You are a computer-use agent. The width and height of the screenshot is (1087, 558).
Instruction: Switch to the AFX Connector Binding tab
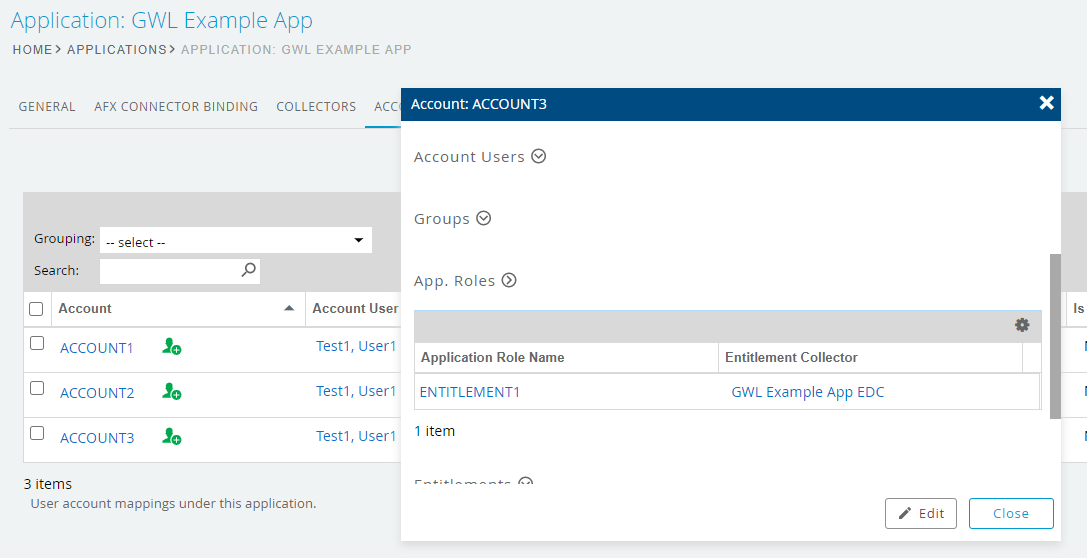[176, 106]
